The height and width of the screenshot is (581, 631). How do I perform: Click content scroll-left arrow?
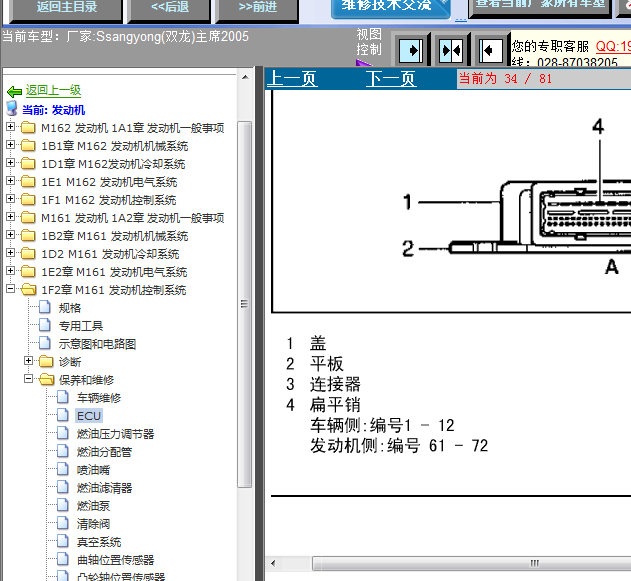coord(274,563)
